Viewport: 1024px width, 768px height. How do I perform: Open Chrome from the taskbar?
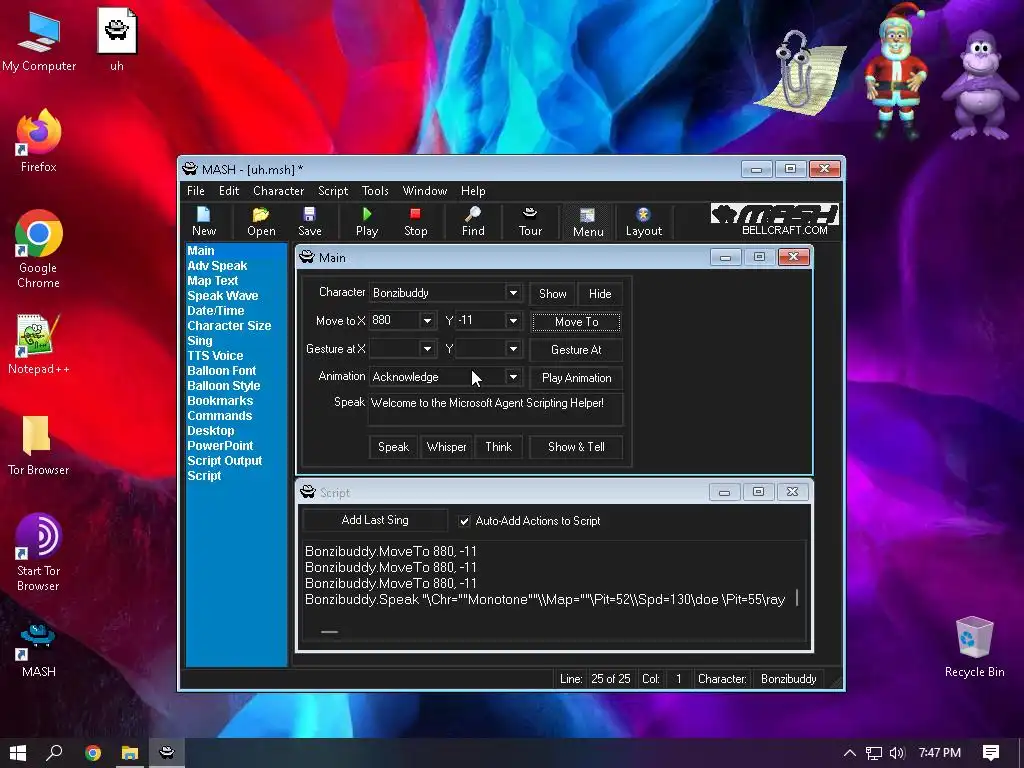93,753
